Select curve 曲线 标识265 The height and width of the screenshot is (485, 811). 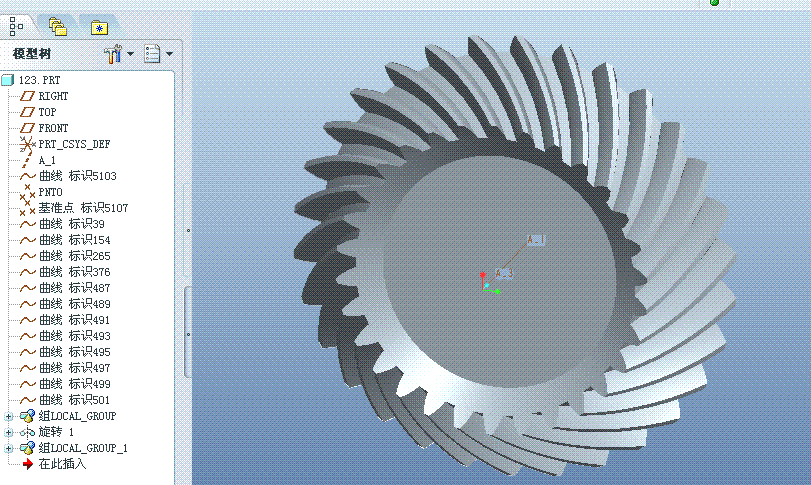[75, 256]
